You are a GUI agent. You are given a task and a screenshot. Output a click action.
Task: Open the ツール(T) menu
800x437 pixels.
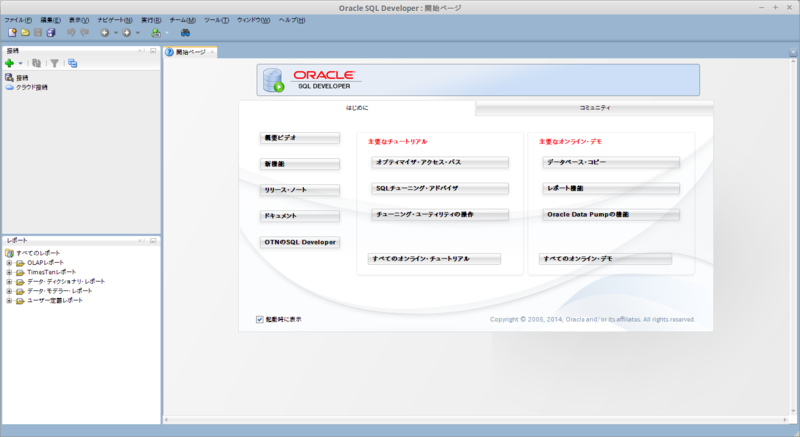coord(216,20)
